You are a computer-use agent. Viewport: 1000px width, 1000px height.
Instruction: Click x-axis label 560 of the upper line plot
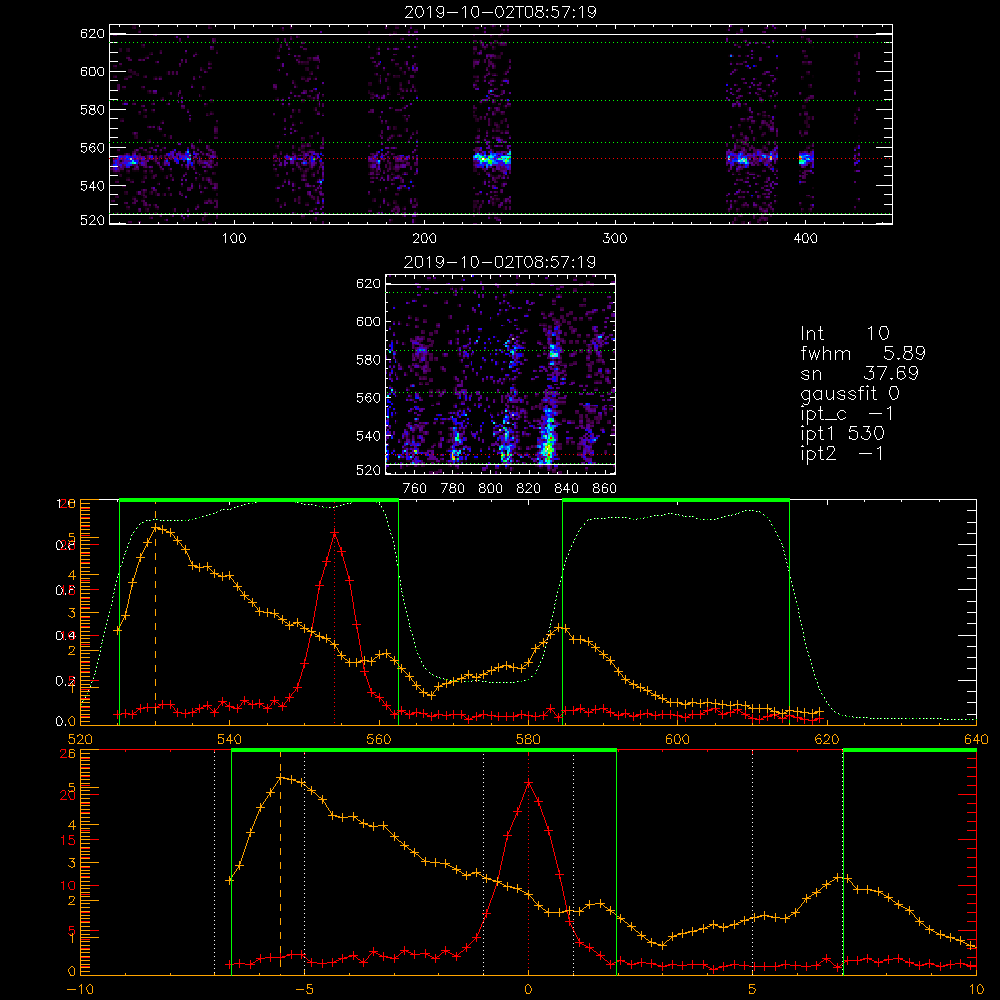pyautogui.click(x=379, y=740)
